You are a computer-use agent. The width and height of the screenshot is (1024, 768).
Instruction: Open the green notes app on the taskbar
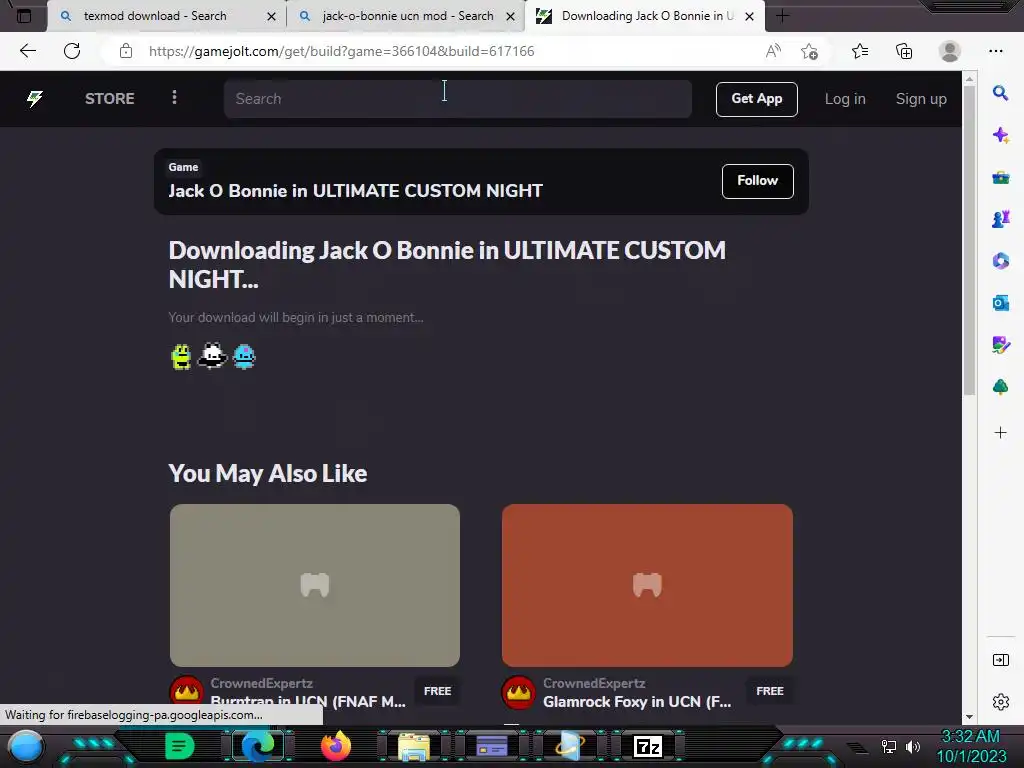(180, 746)
